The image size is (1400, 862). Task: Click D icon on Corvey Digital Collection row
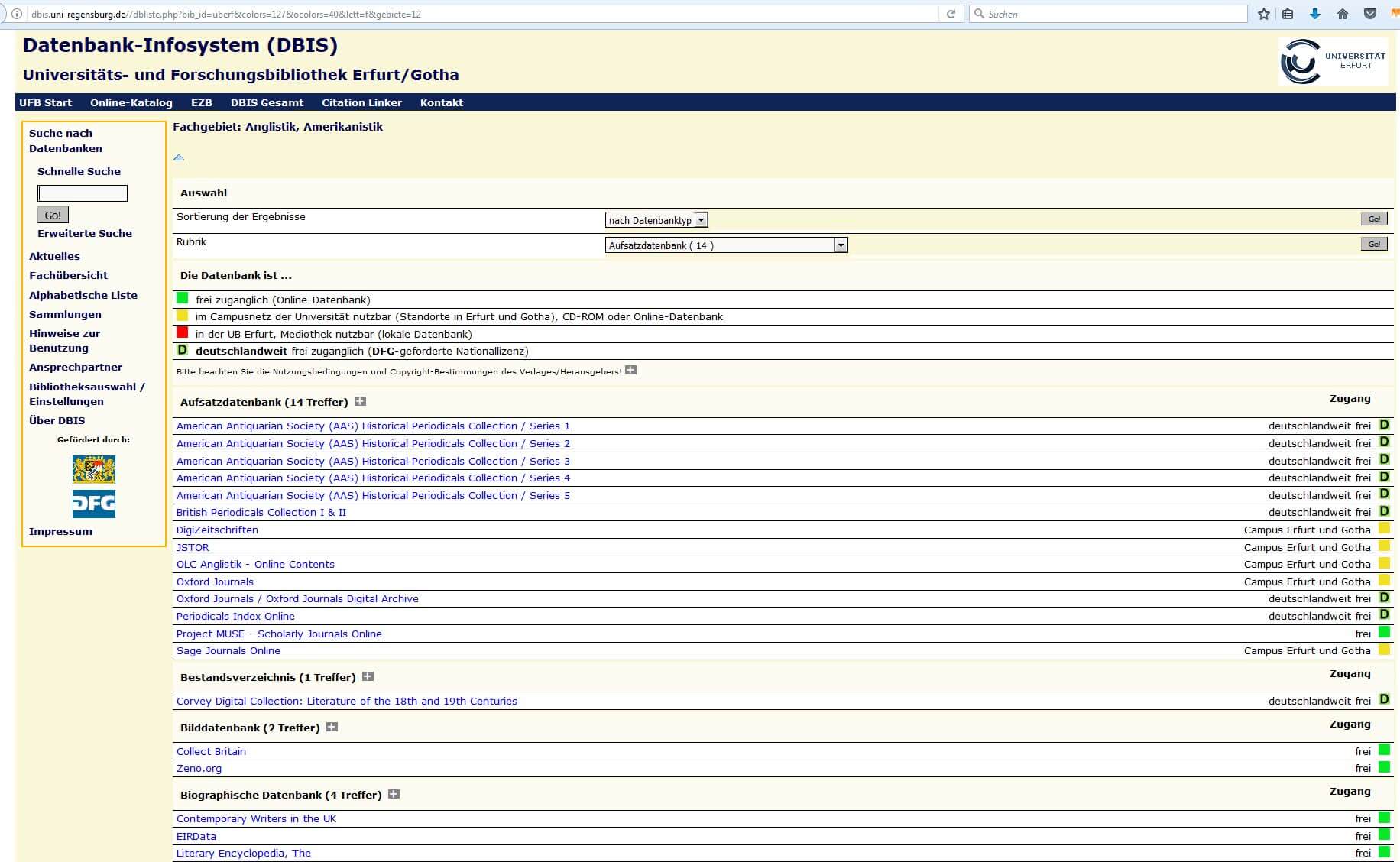[1384, 699]
